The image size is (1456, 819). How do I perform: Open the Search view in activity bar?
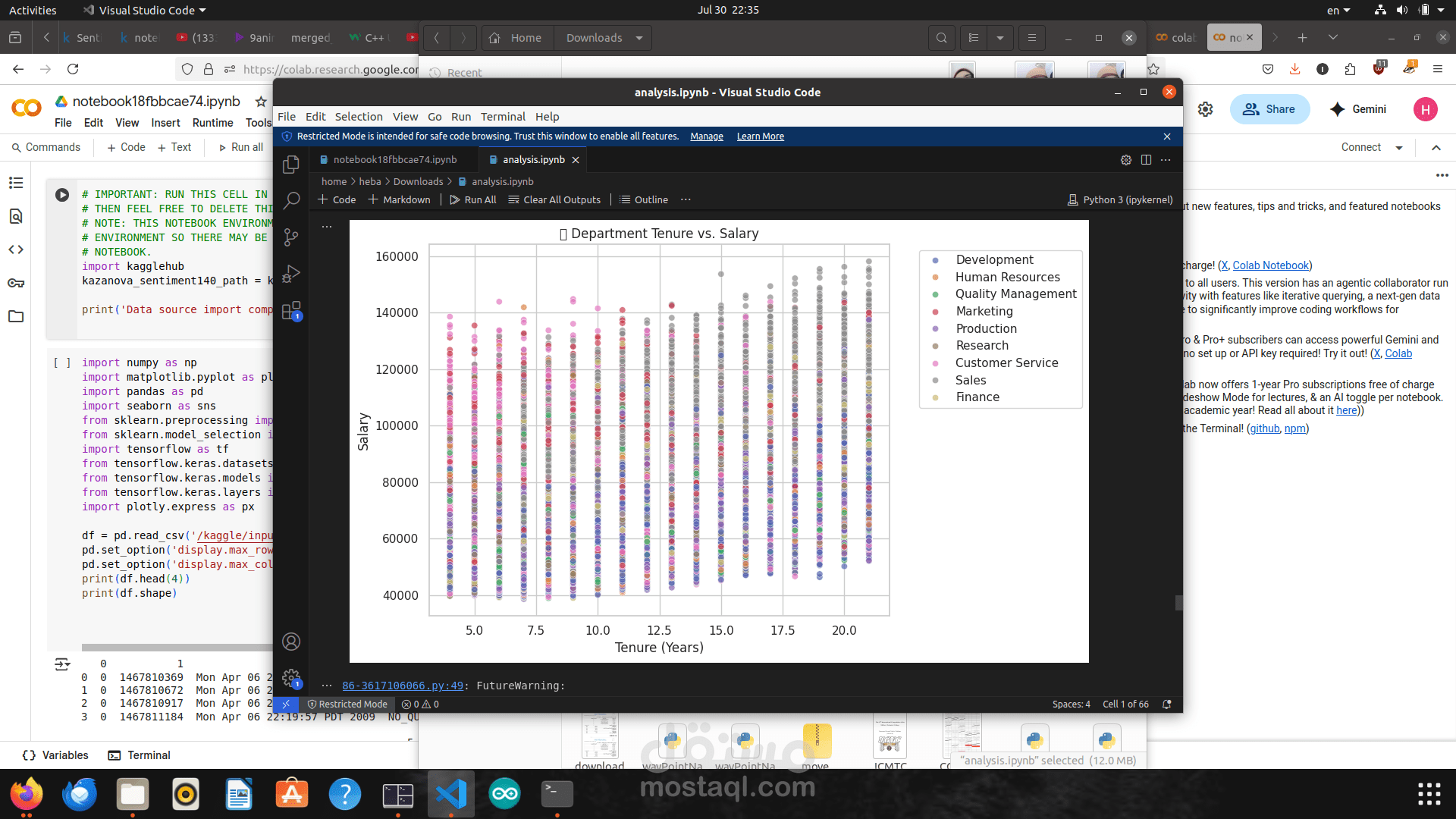(291, 201)
